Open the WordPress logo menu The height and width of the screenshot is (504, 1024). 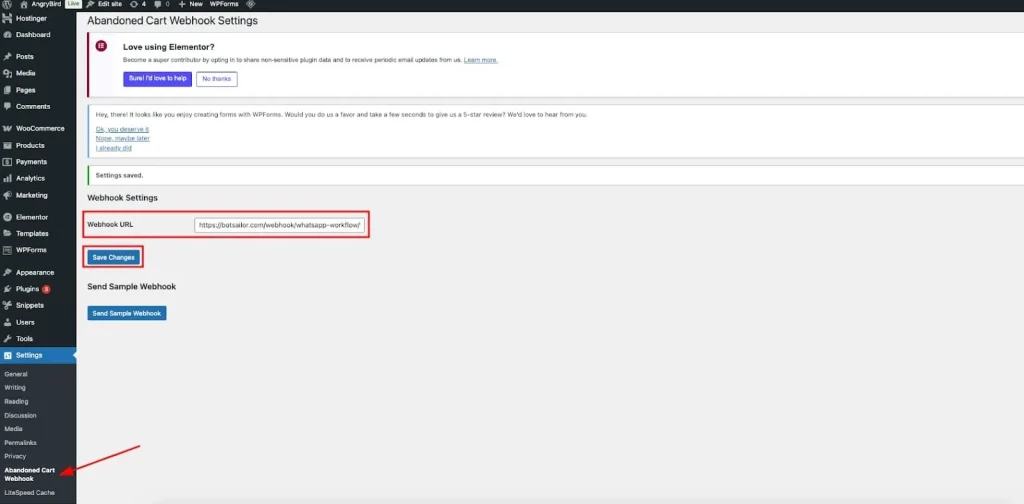coord(7,4)
